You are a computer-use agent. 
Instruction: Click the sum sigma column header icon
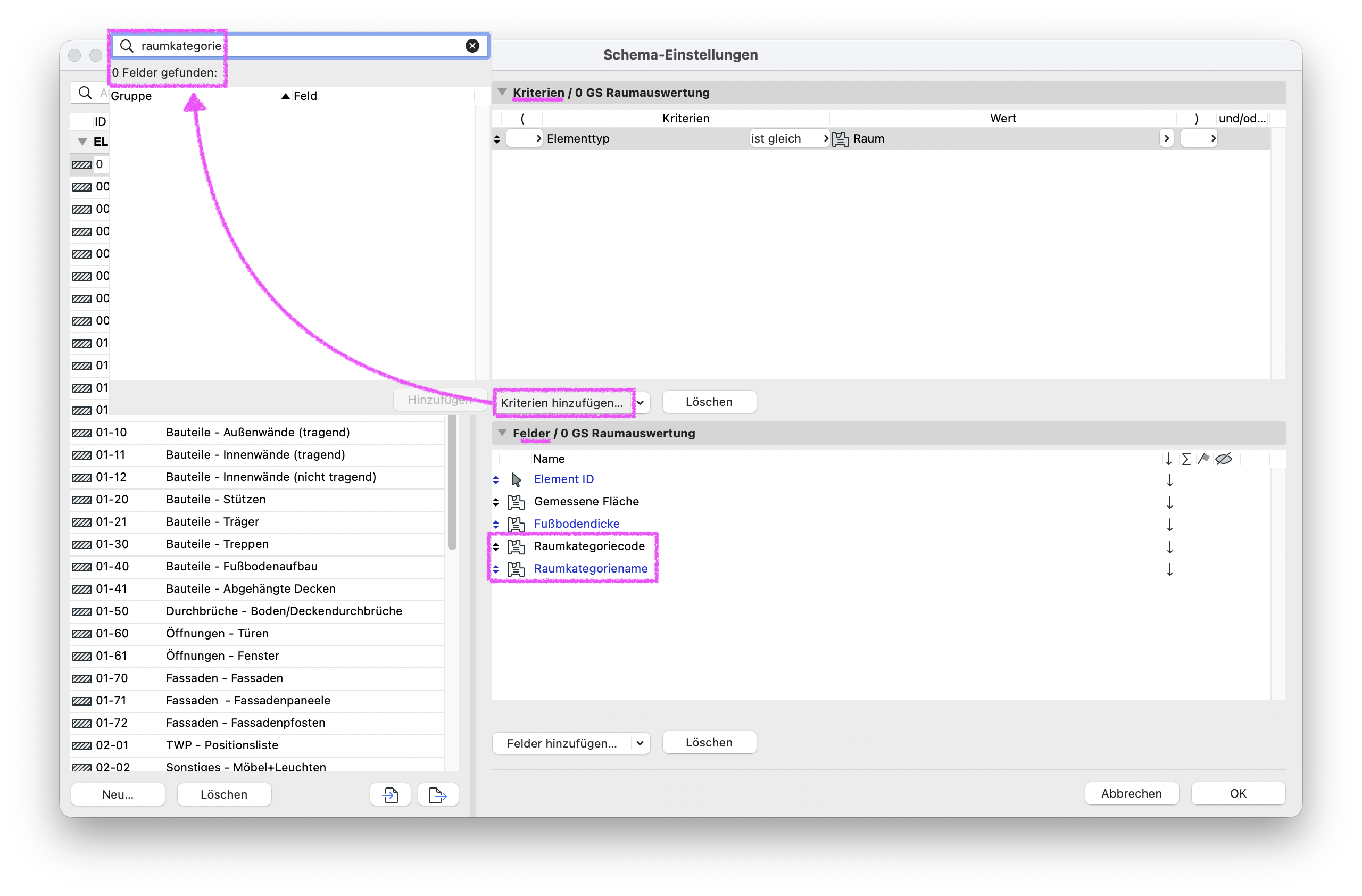(x=1186, y=458)
